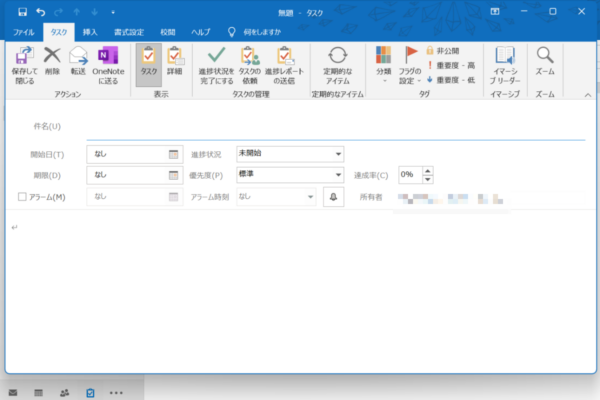Viewport: 600px width, 400px height.
Task: Collapse the ribbon with chevron
Action: tap(588, 95)
